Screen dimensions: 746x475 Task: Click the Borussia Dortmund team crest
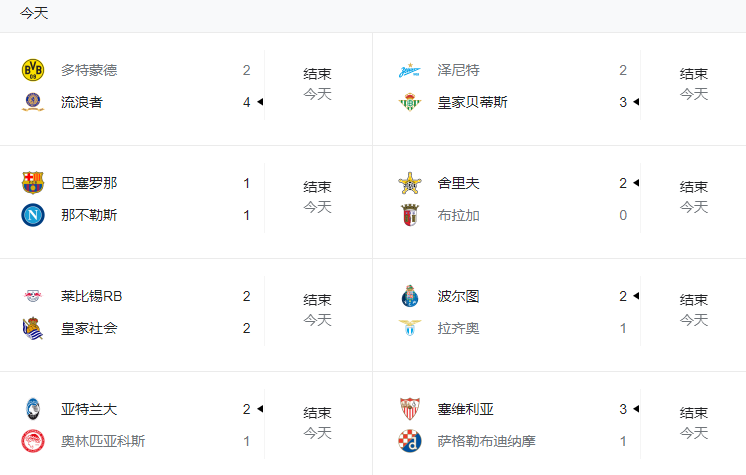(x=33, y=70)
